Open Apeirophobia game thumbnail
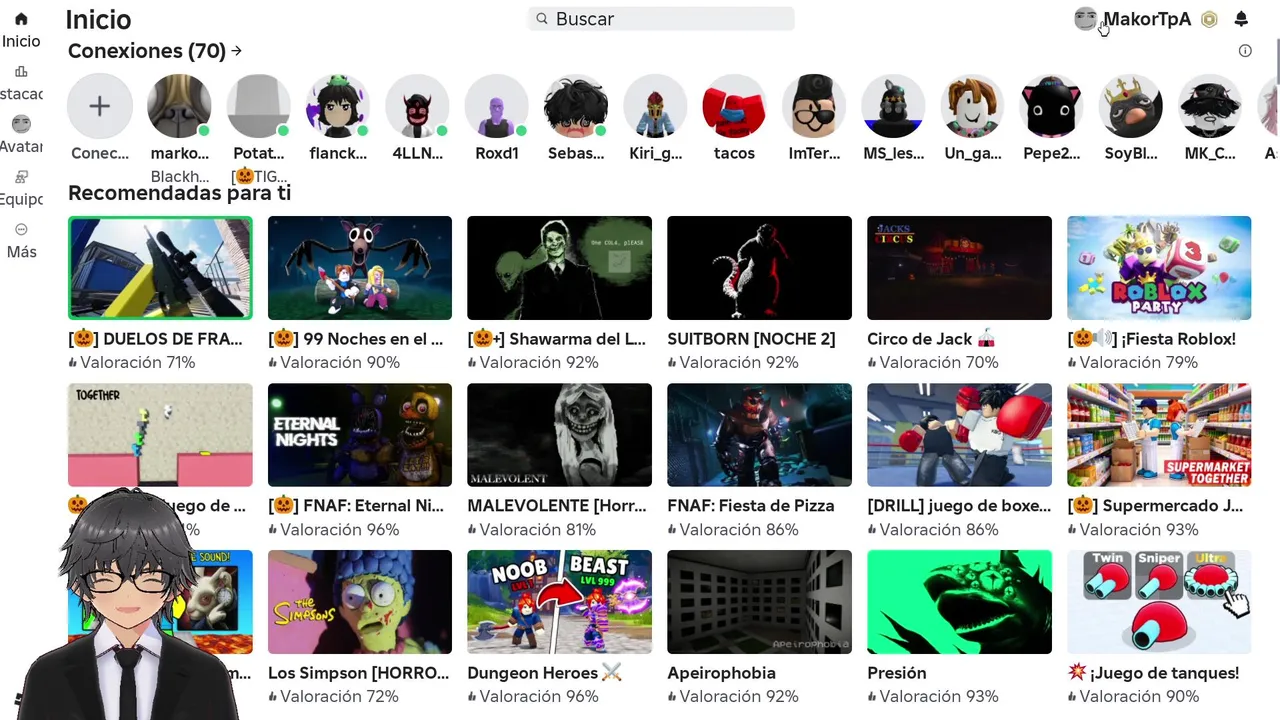The image size is (1280, 720). pyautogui.click(x=760, y=602)
